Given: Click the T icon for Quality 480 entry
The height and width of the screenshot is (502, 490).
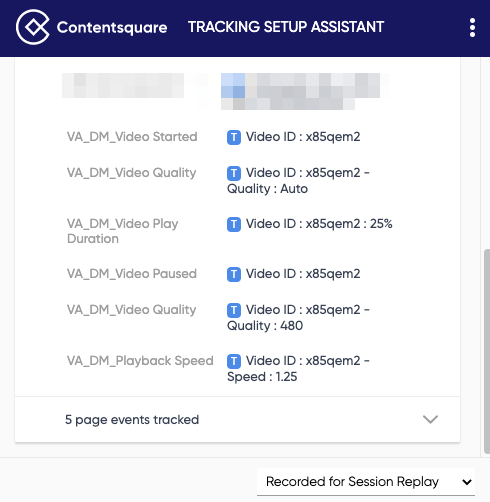Looking at the screenshot, I should coord(234,310).
